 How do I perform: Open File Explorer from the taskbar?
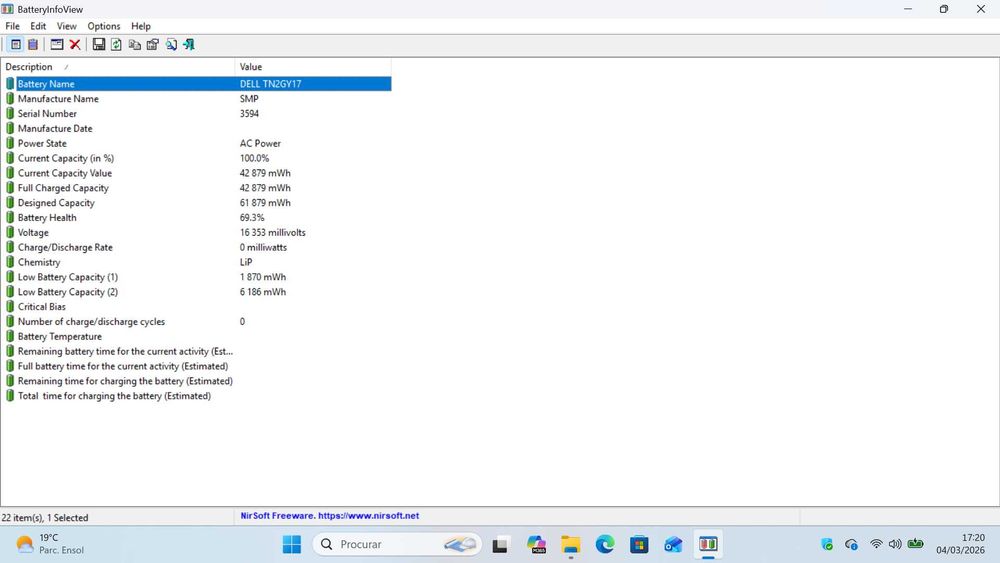571,545
